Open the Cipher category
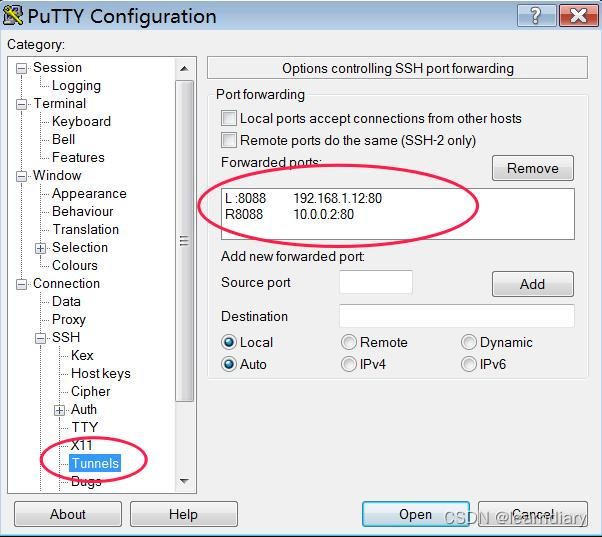The image size is (602, 537). [91, 392]
